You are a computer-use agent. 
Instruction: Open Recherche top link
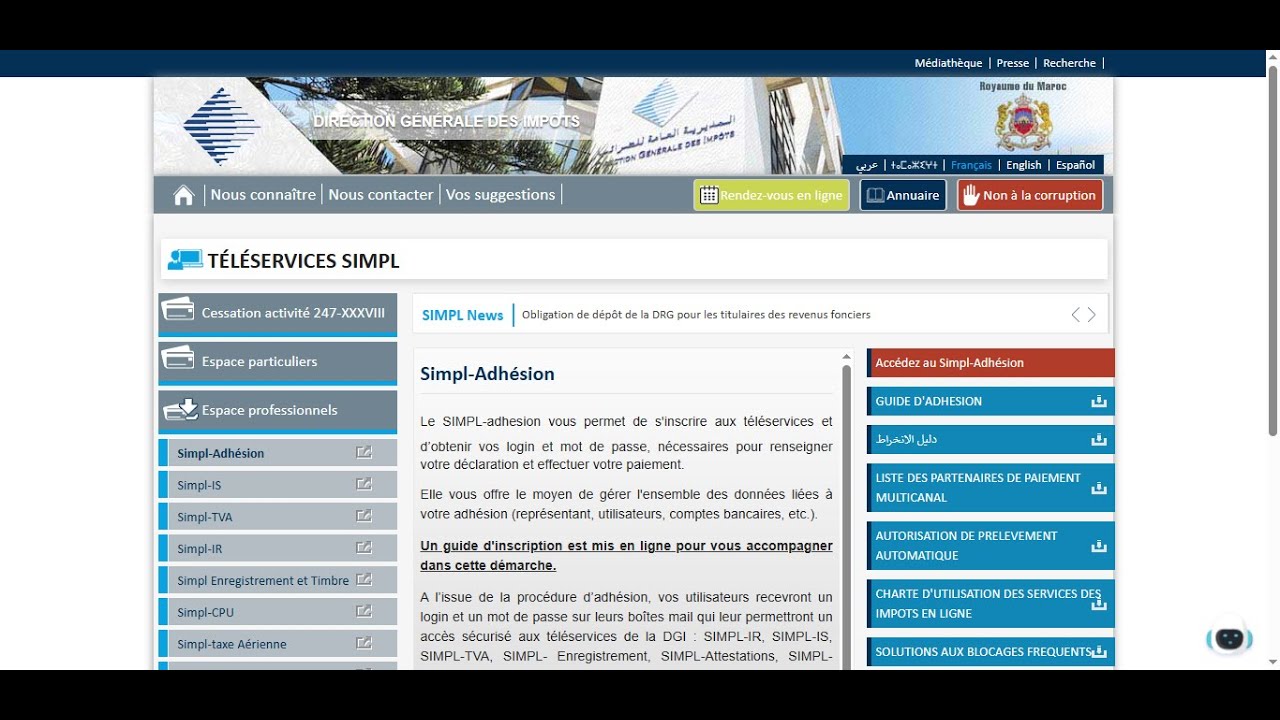(x=1070, y=63)
